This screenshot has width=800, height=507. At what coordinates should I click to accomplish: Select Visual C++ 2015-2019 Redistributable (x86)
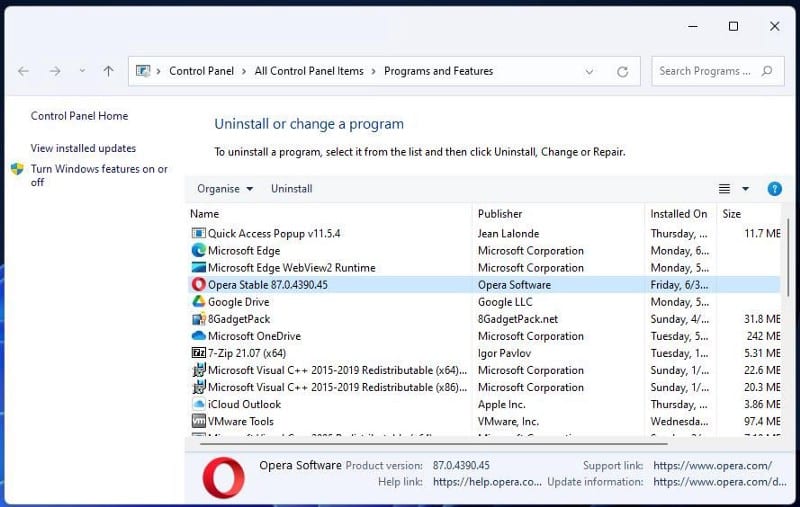pos(337,387)
